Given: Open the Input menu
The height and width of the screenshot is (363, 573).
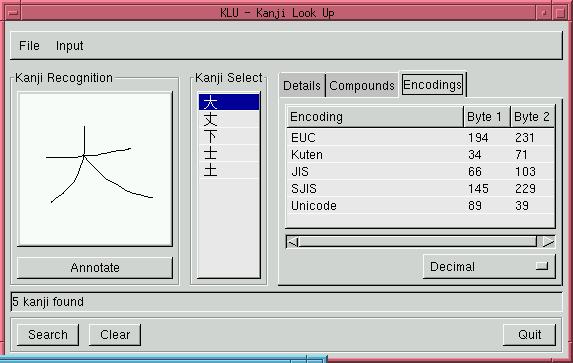Looking at the screenshot, I should tap(69, 46).
